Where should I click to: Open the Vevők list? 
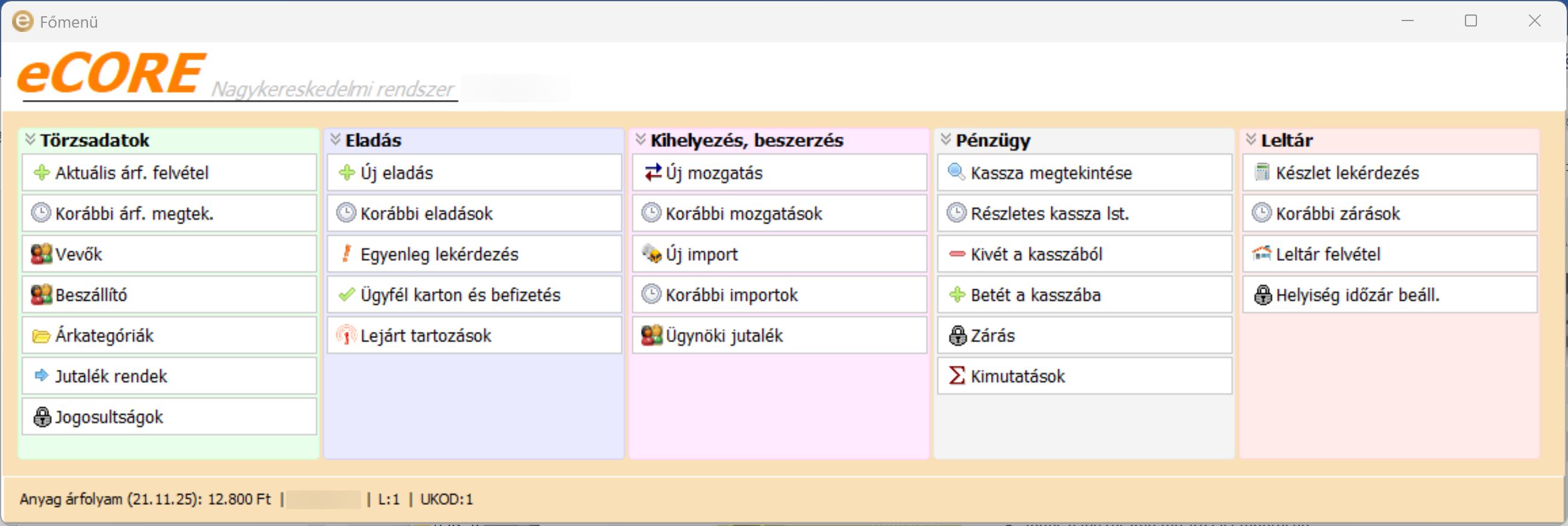point(170,254)
